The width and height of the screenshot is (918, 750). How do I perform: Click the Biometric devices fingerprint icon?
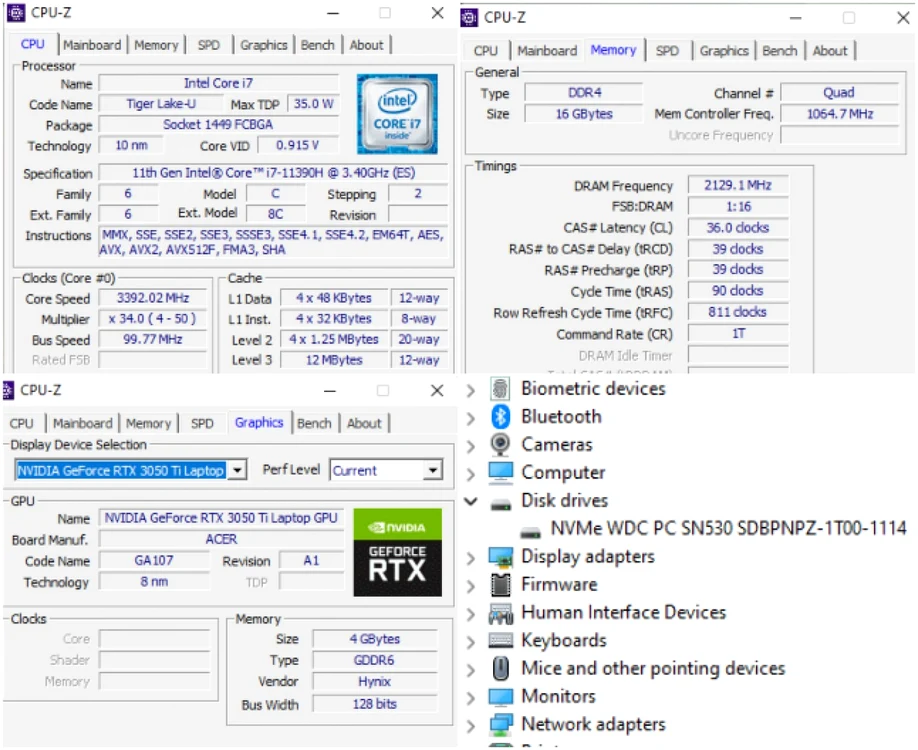tap(500, 389)
